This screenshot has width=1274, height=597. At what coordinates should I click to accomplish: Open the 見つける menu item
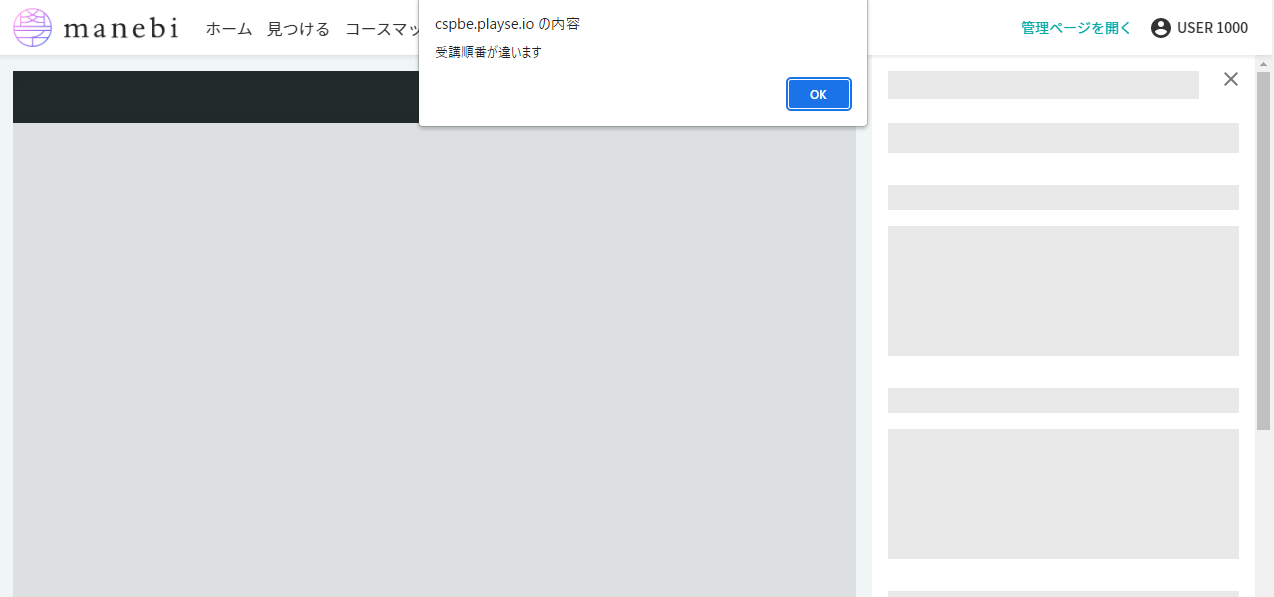point(298,28)
